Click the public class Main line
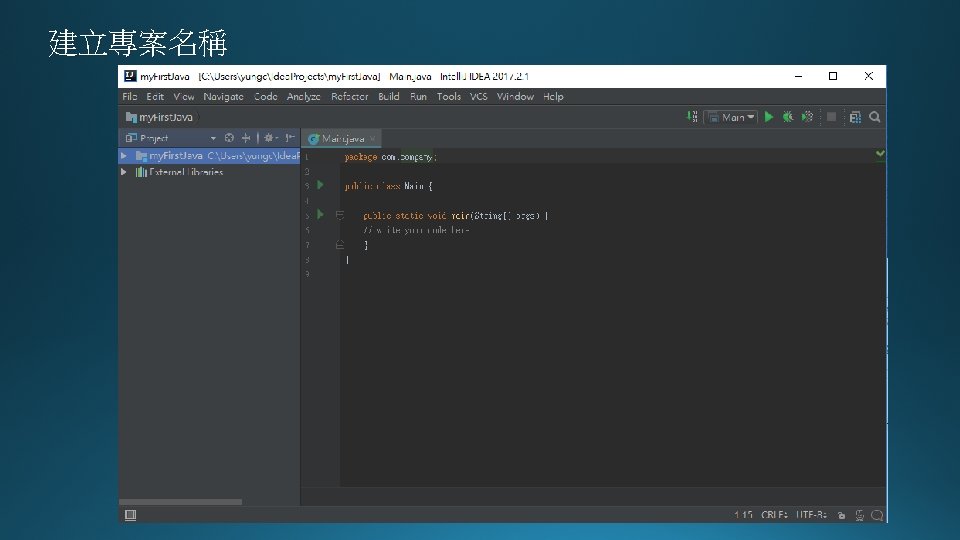This screenshot has height=540, width=960. pos(388,186)
